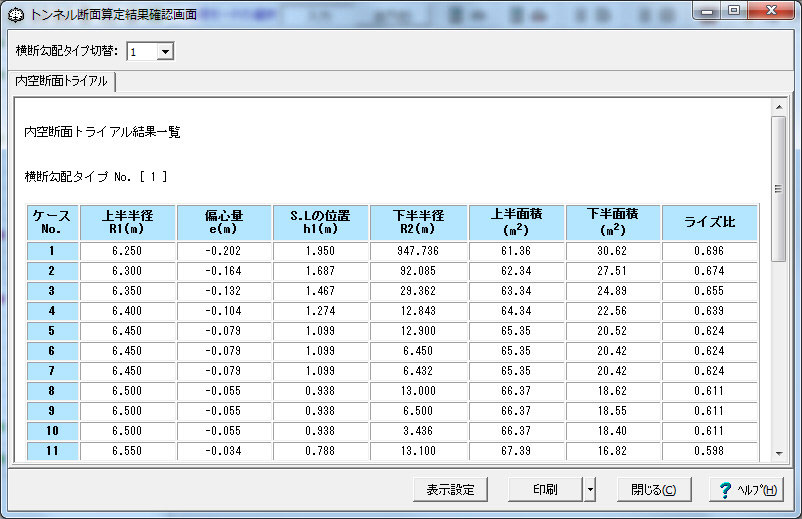The width and height of the screenshot is (802, 519).
Task: Click the blue question mark help icon
Action: (725, 490)
